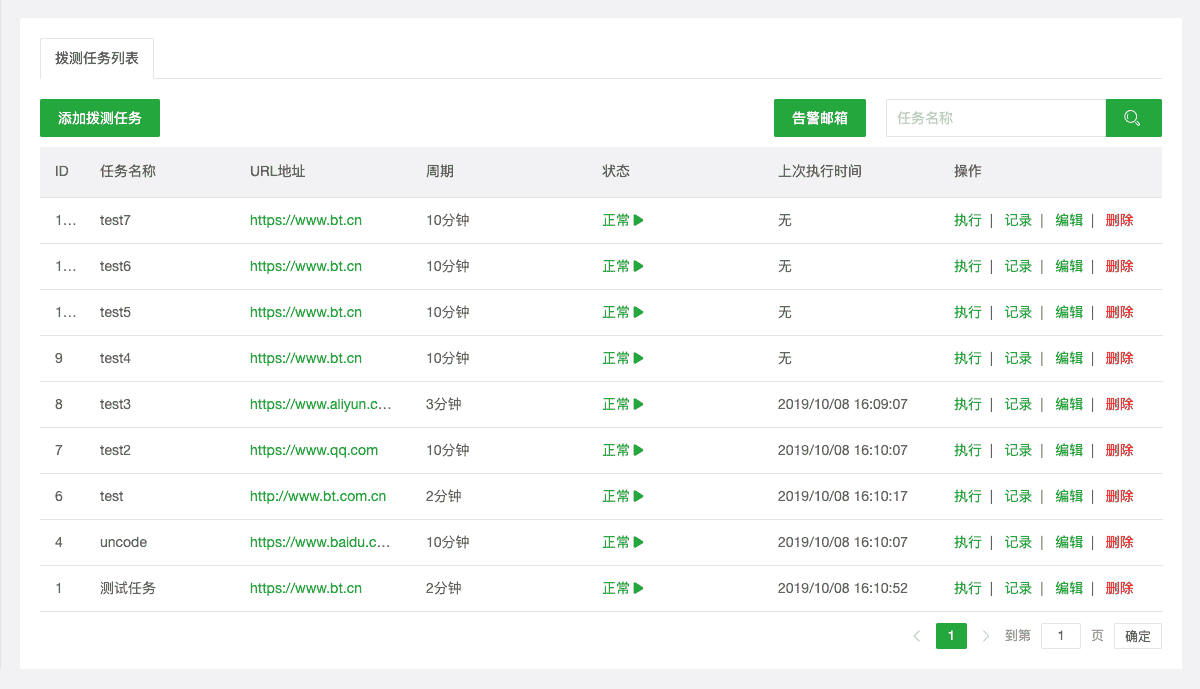Click 执行 for the test5 task

(x=967, y=312)
